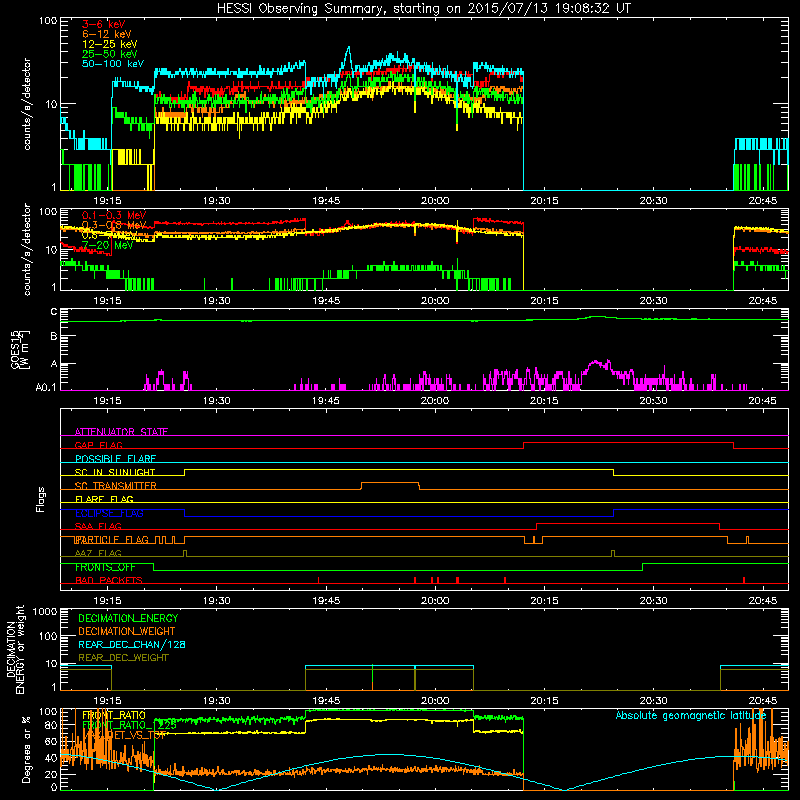Select the GAP_FLAG label

point(98,445)
